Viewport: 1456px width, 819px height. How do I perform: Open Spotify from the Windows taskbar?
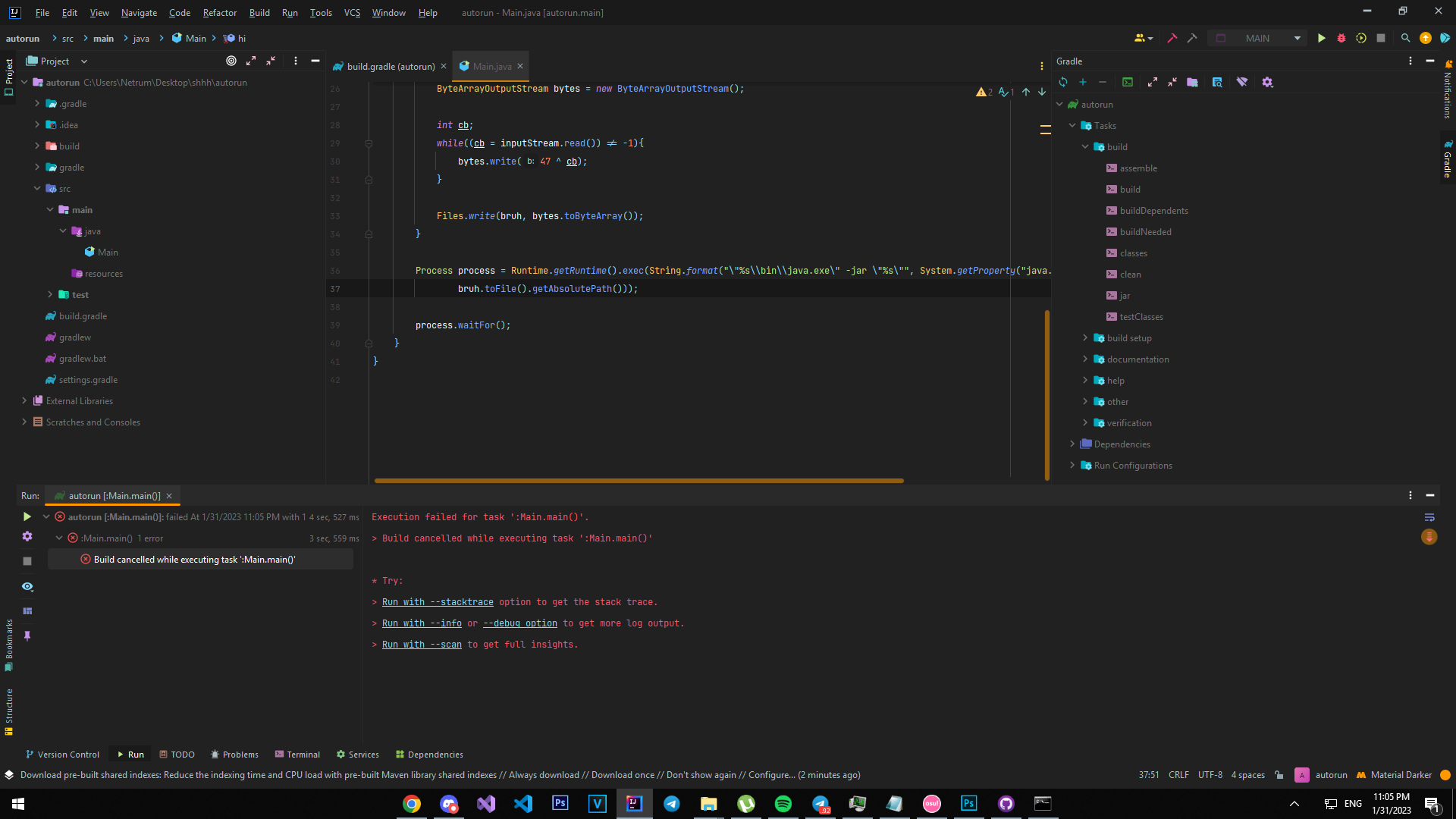click(783, 803)
